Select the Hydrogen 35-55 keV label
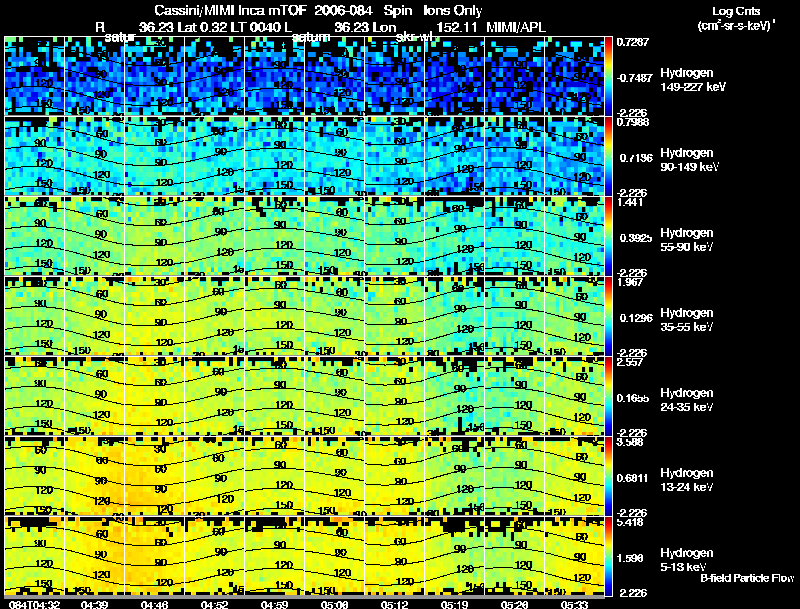Viewport: 800px width, 609px height. click(687, 320)
